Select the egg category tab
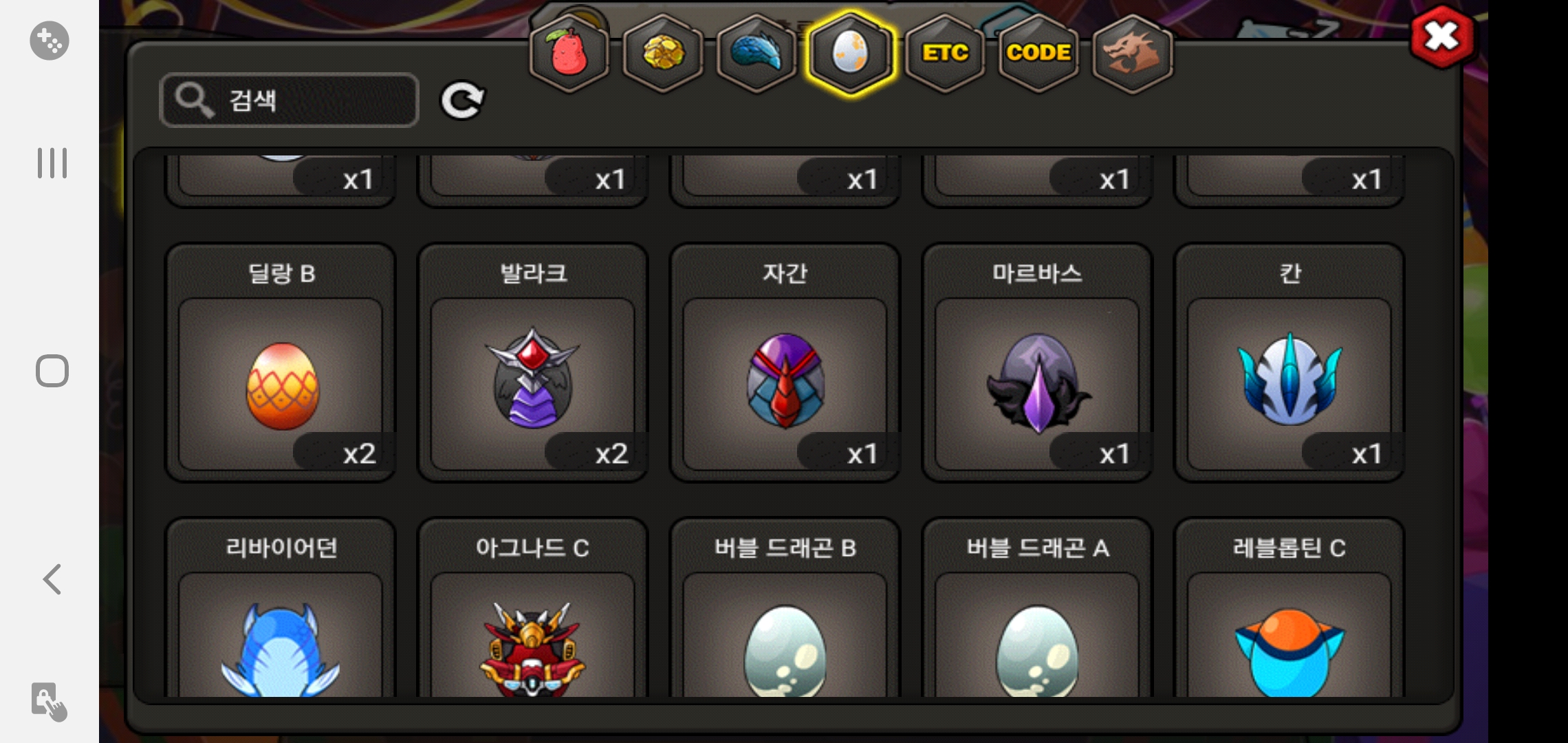The width and height of the screenshot is (1568, 743). [851, 52]
